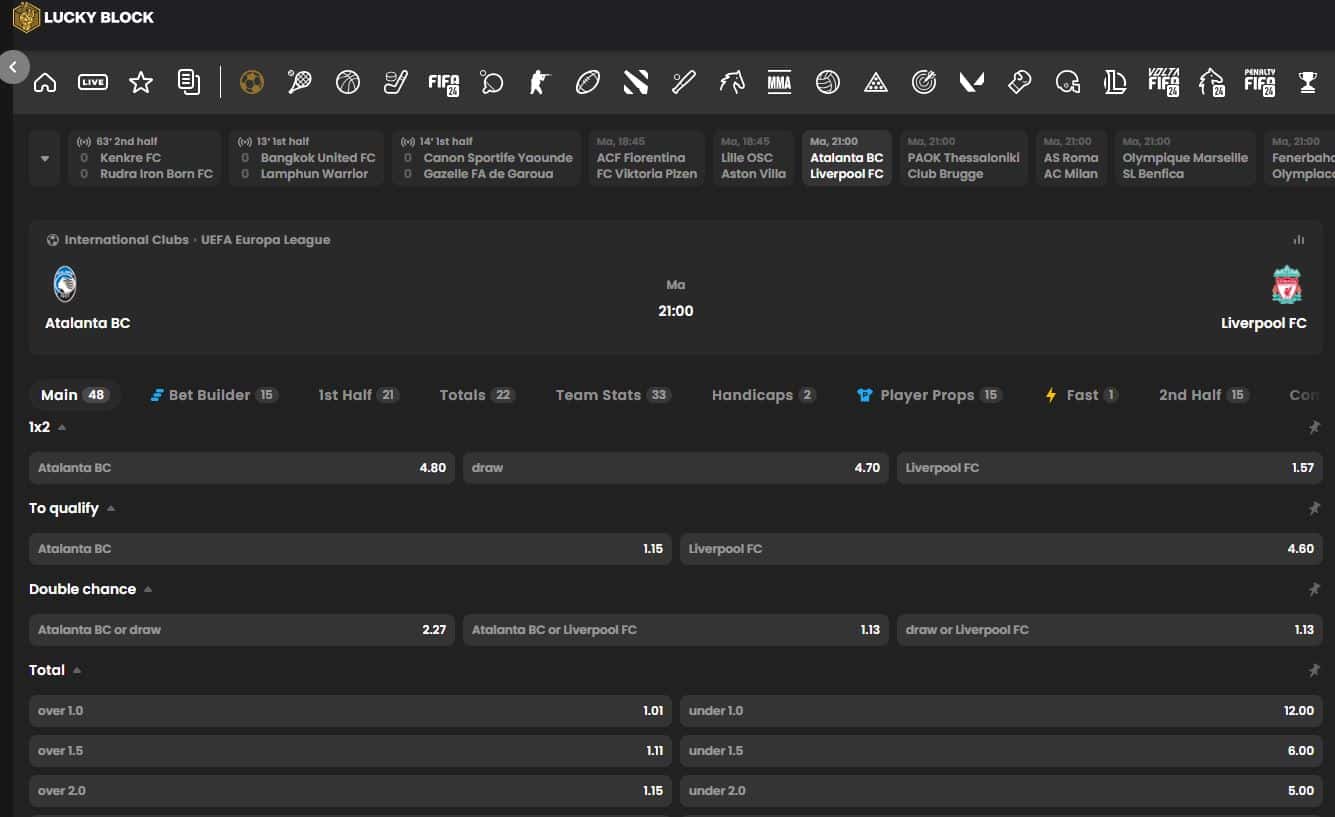
Task: Expand the match list dropdown arrow
Action: point(45,158)
